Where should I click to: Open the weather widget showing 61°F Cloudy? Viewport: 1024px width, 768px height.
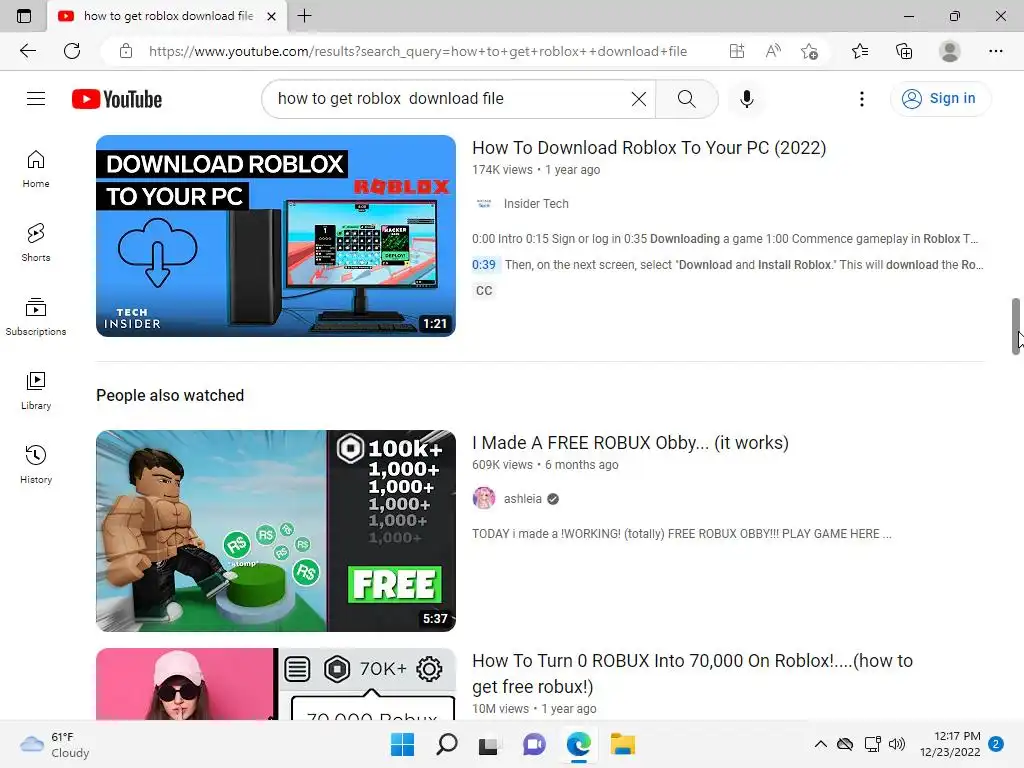pyautogui.click(x=55, y=744)
